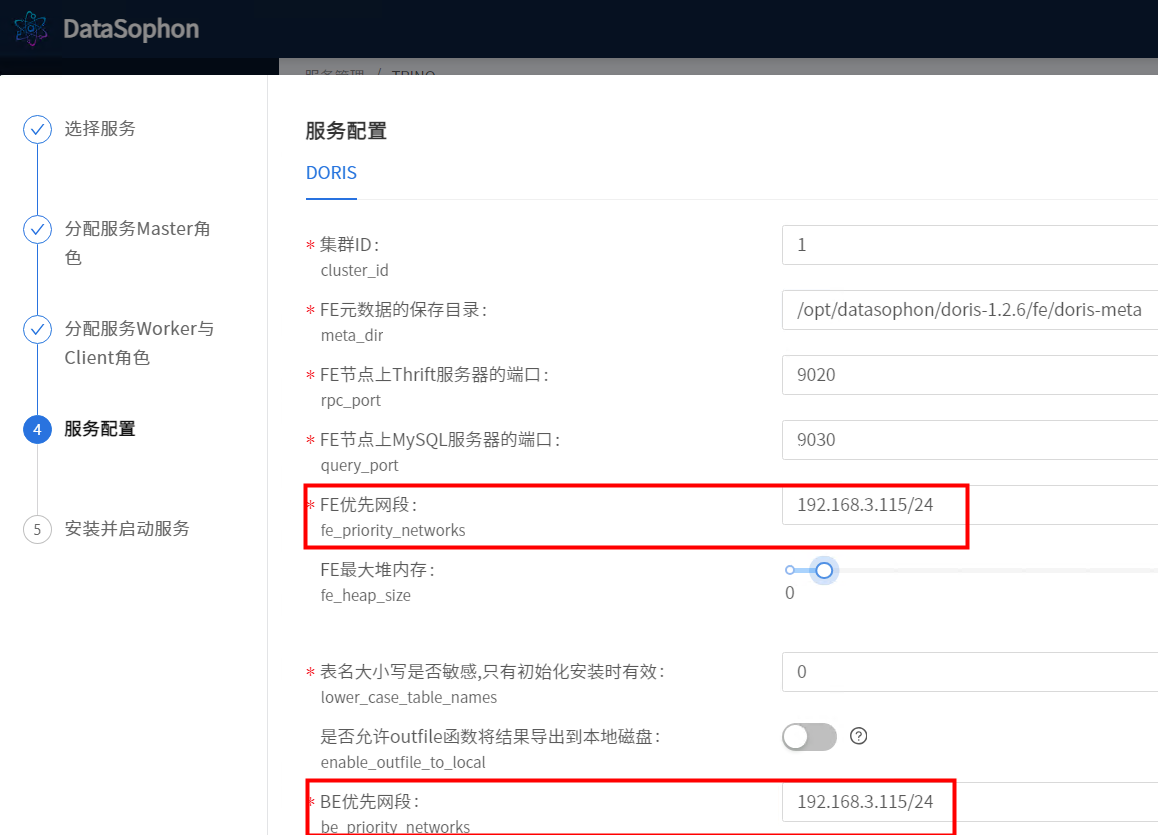
Task: Click the help question mark icon beside outfile toggle
Action: pyautogui.click(x=858, y=736)
